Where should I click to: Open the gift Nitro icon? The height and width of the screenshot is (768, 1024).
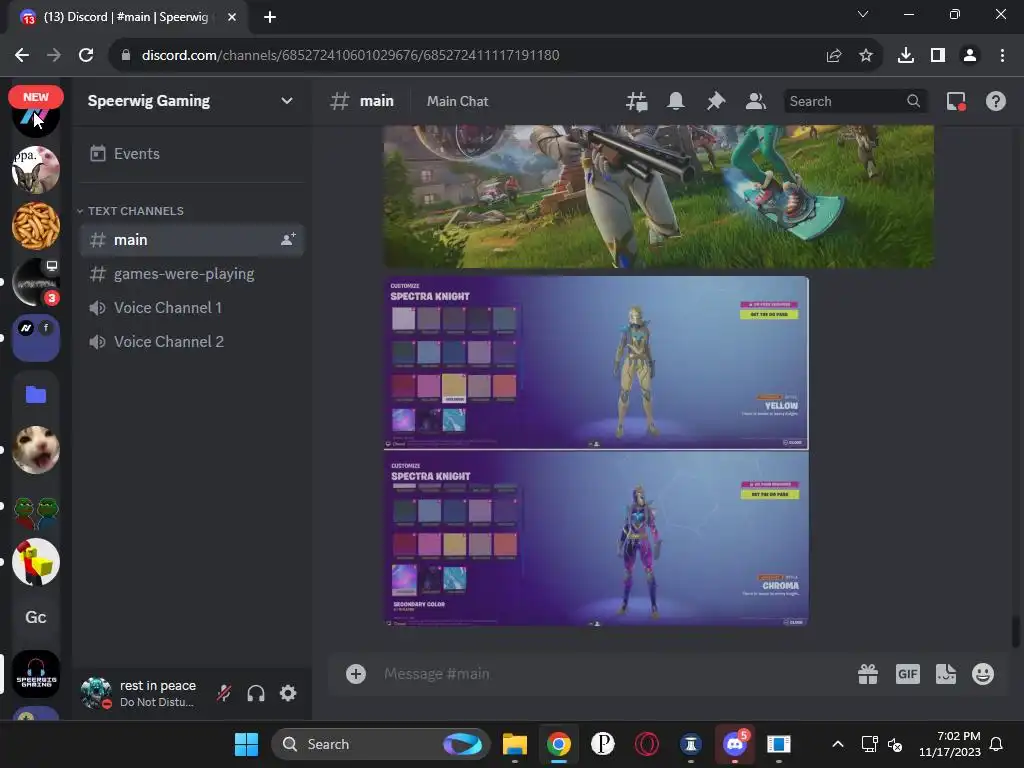click(868, 674)
